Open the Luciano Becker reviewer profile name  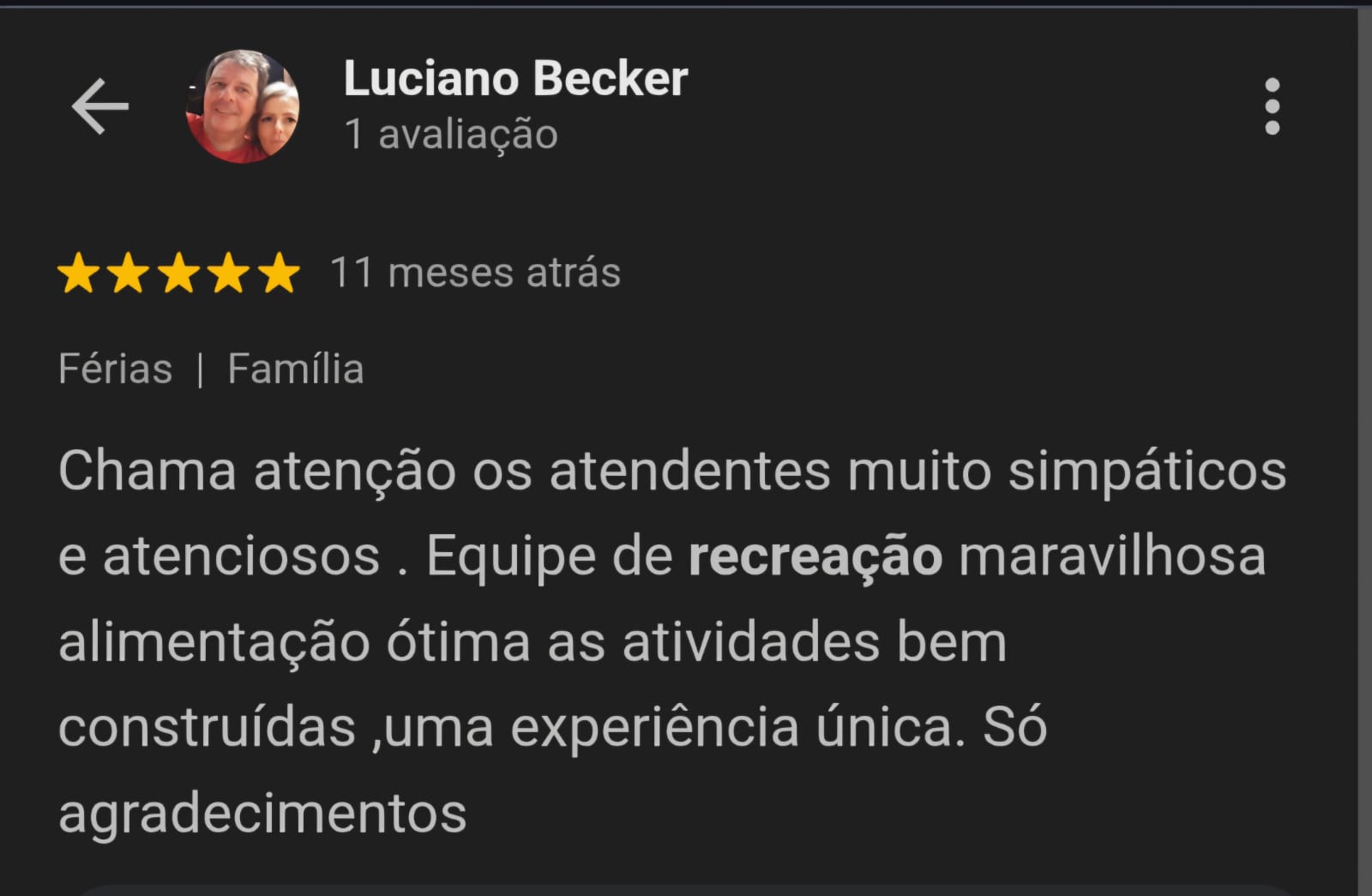[x=515, y=78]
